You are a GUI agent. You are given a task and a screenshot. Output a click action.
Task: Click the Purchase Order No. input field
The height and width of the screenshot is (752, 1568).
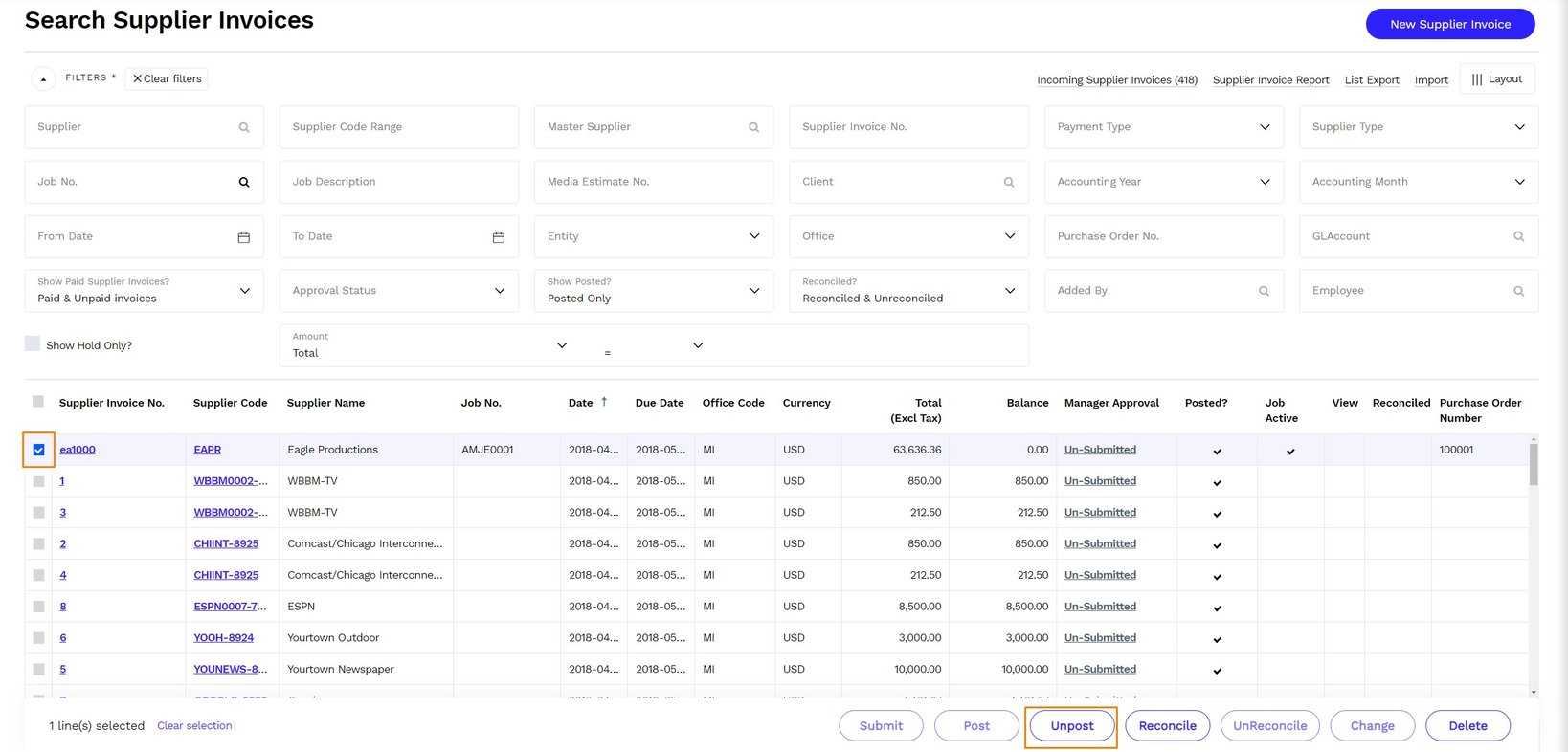pos(1164,236)
